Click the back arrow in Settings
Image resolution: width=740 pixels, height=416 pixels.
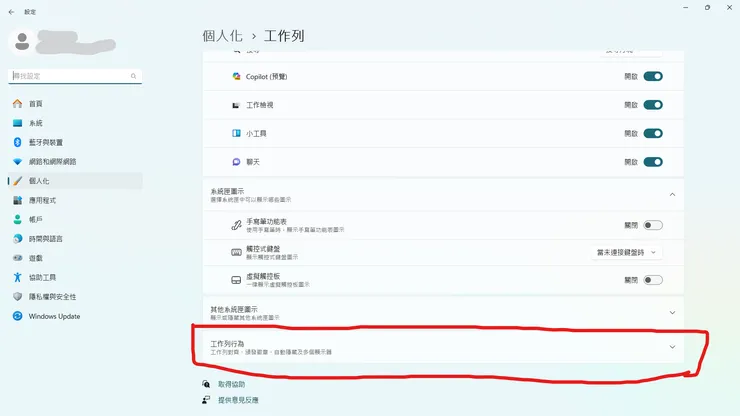tap(11, 12)
